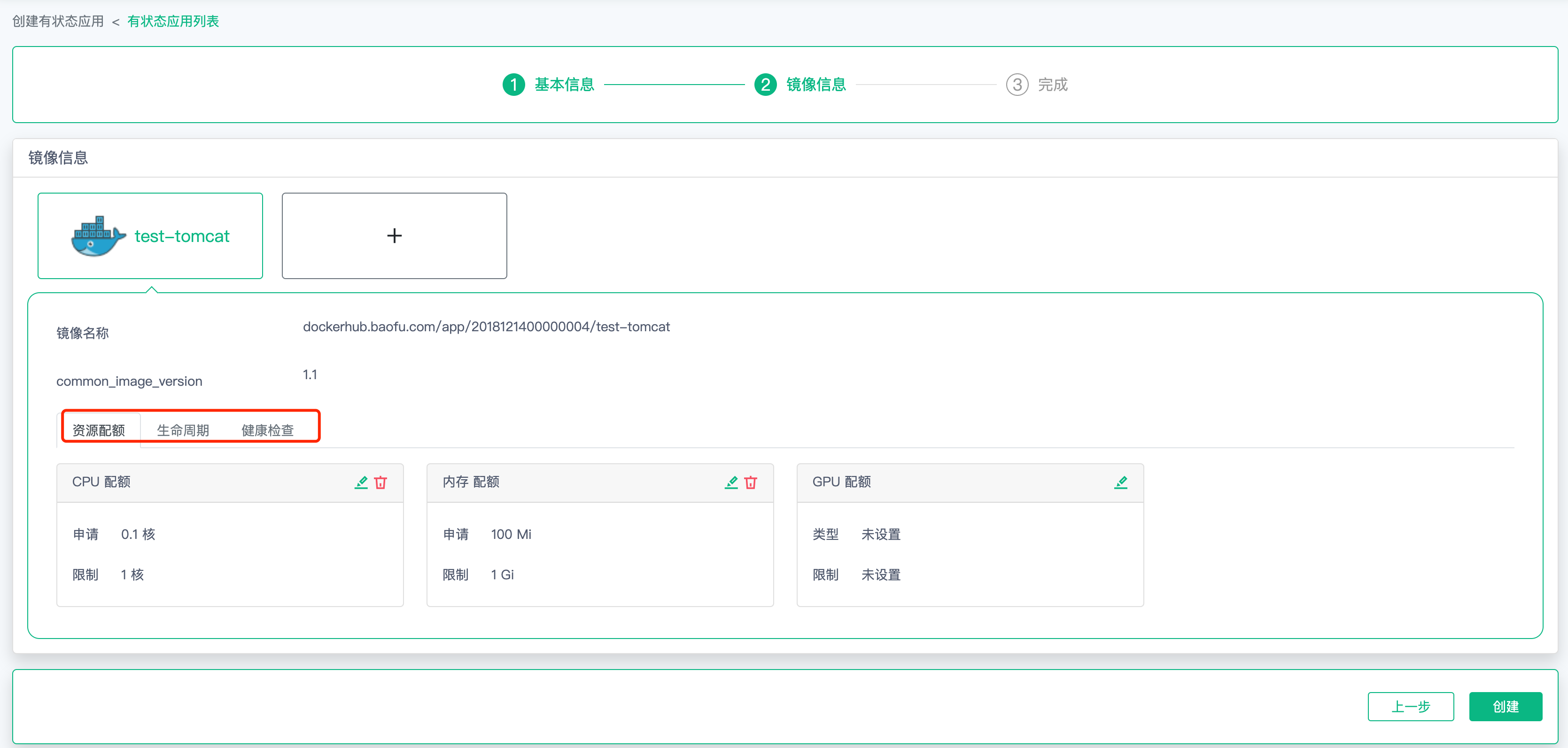
Task: Edit the CPU quota settings
Action: [x=361, y=482]
